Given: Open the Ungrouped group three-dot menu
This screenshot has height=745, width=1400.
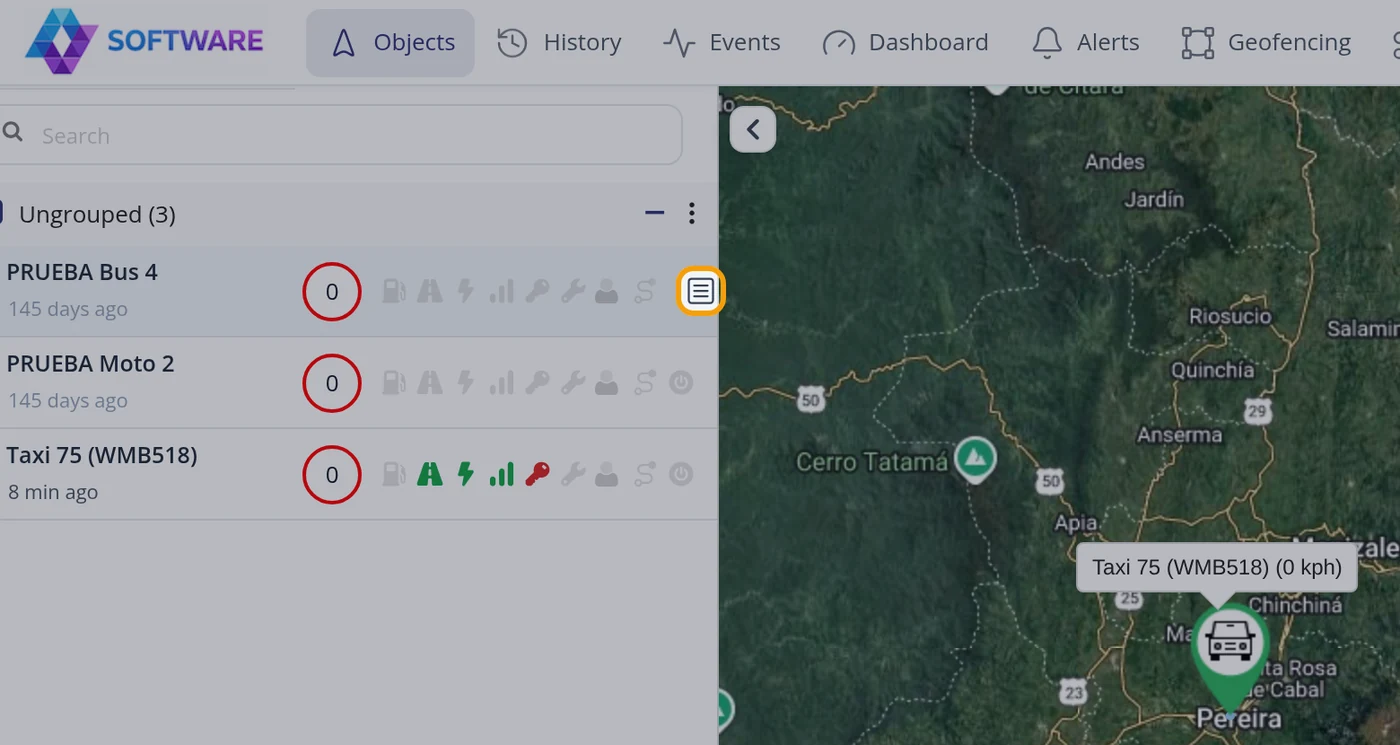Looking at the screenshot, I should pyautogui.click(x=691, y=213).
